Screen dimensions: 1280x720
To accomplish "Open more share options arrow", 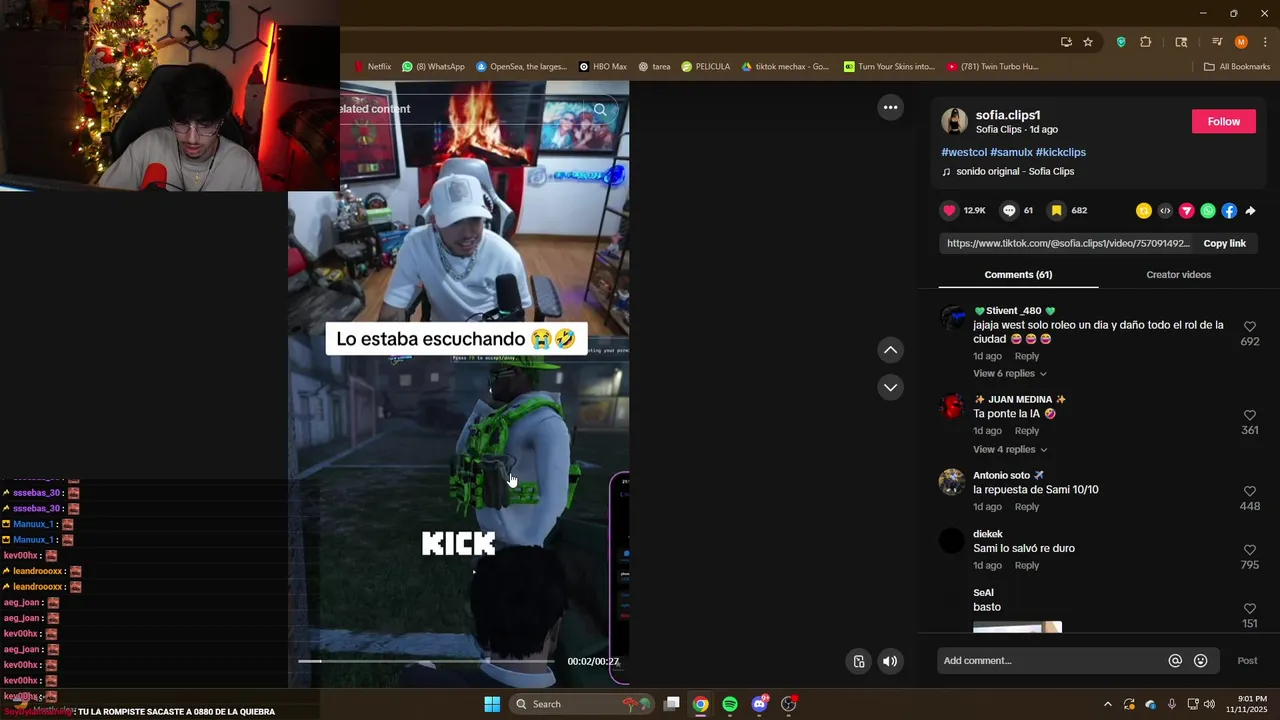I will tap(1250, 210).
